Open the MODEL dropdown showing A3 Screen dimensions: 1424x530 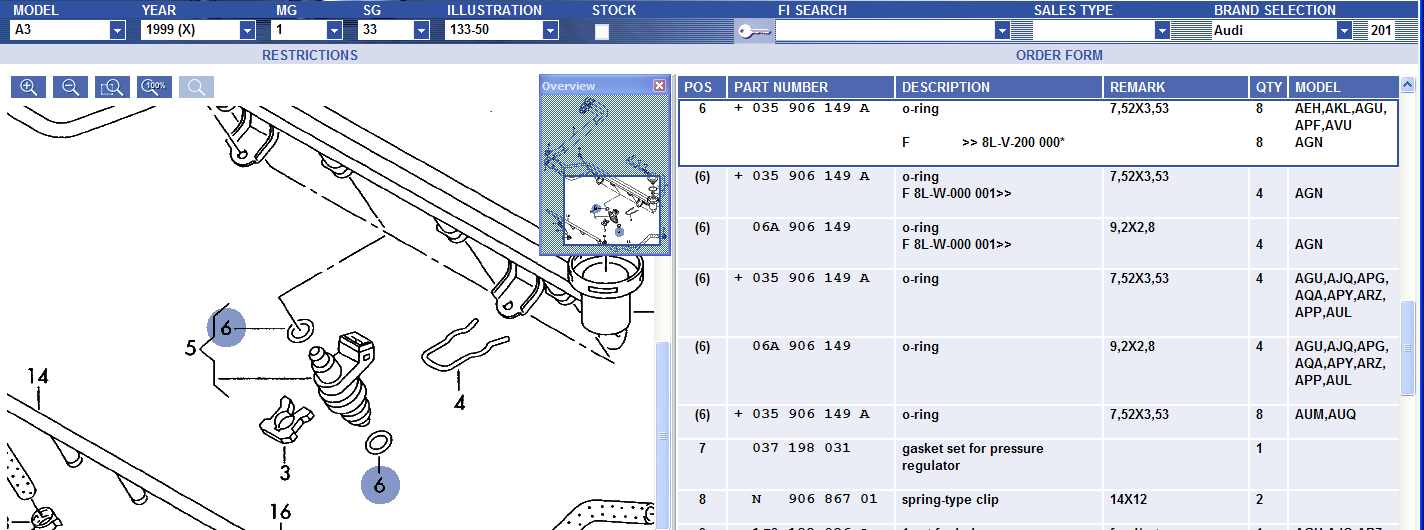pos(117,31)
